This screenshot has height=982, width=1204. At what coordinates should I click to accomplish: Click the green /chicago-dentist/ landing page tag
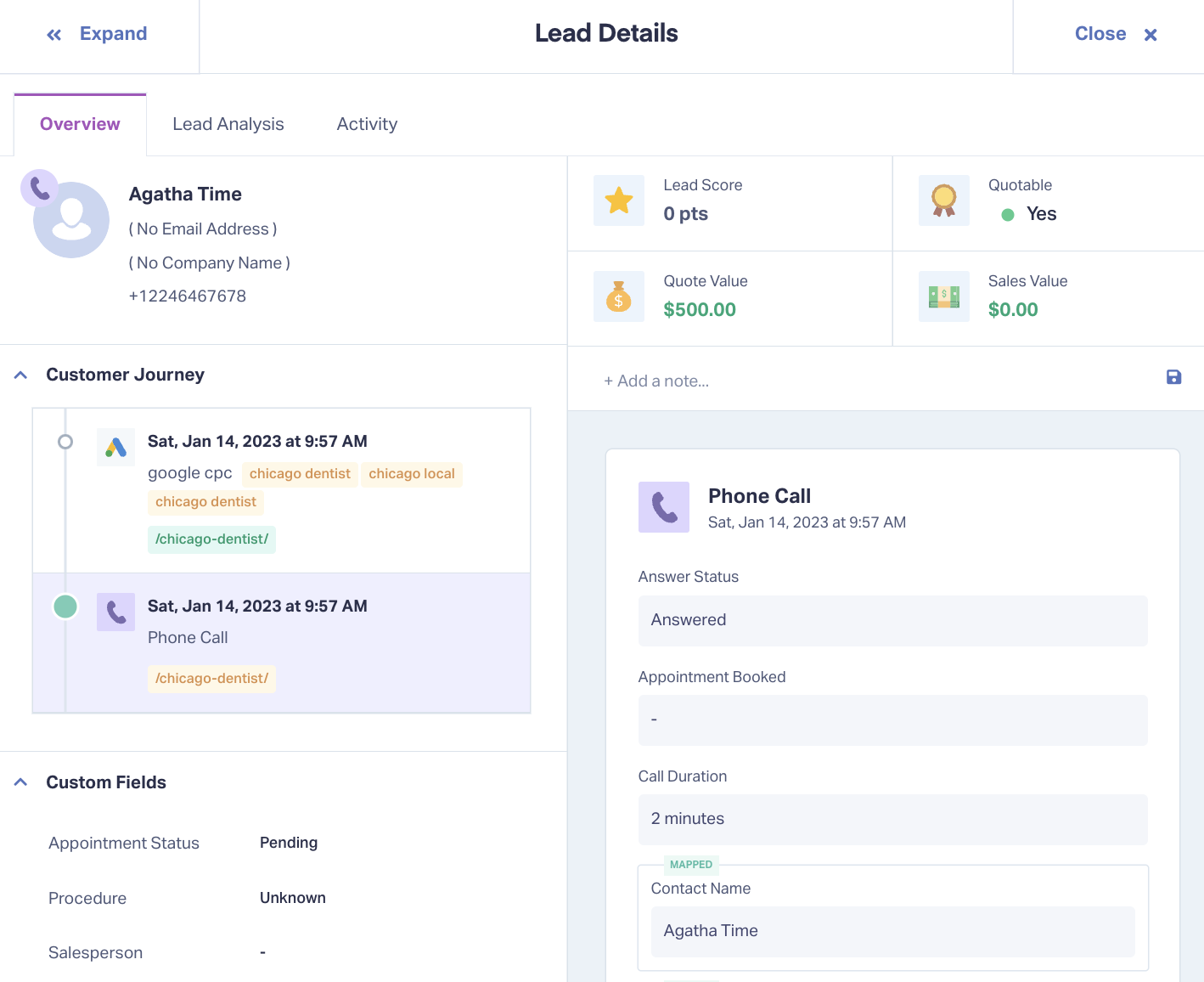pos(211,539)
